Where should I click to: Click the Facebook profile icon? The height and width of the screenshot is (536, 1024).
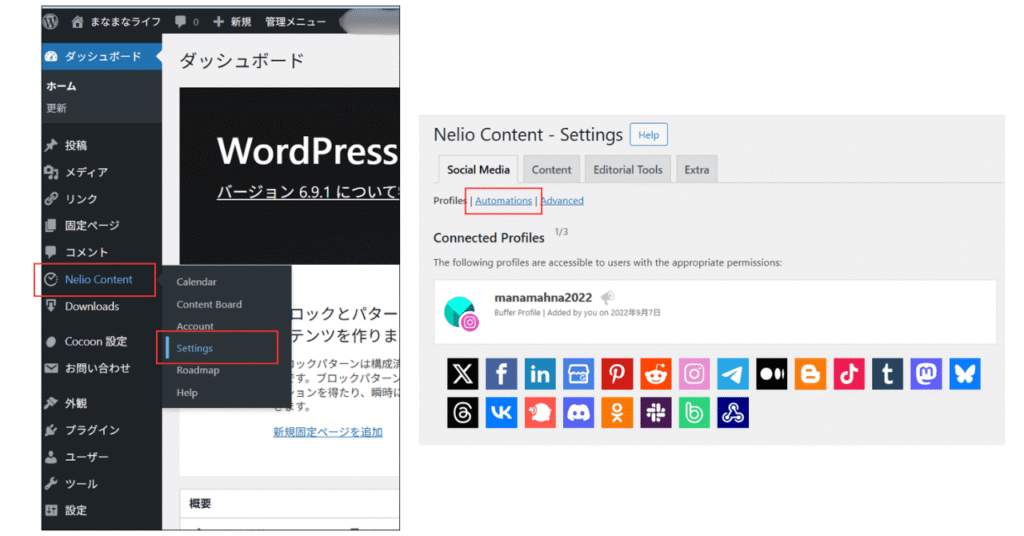[x=501, y=374]
